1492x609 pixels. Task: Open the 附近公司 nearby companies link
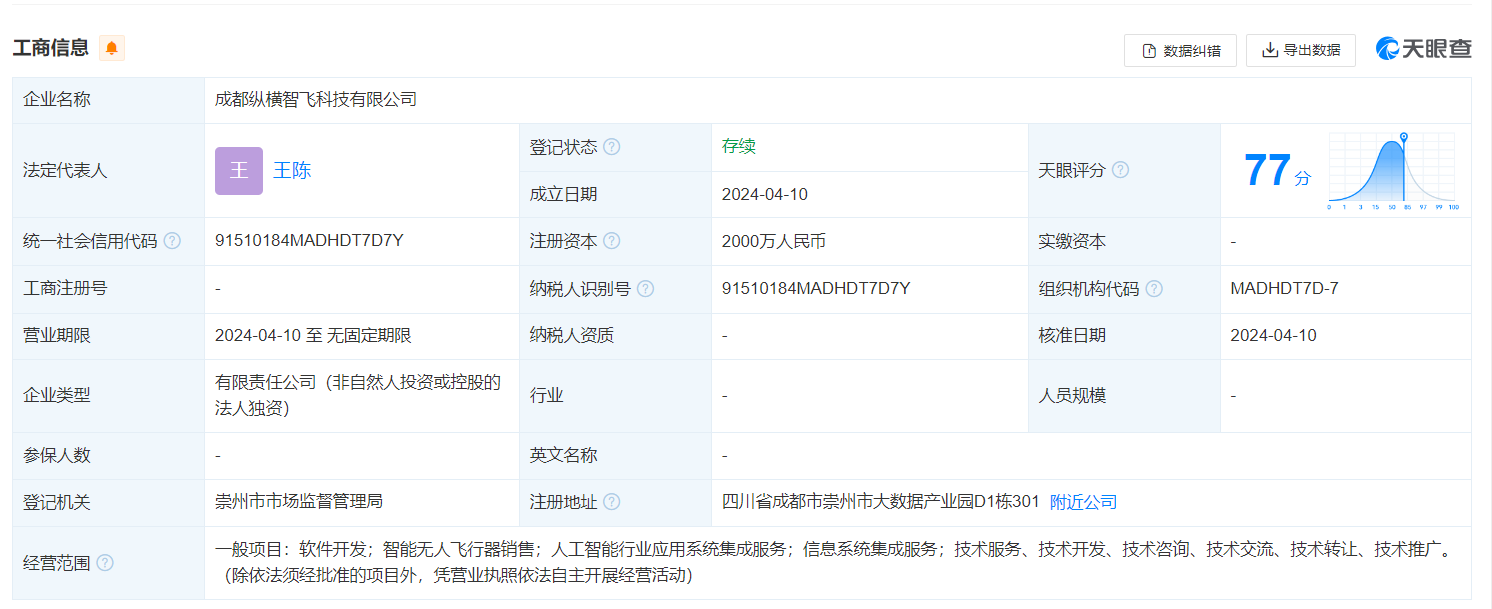pyautogui.click(x=1083, y=502)
